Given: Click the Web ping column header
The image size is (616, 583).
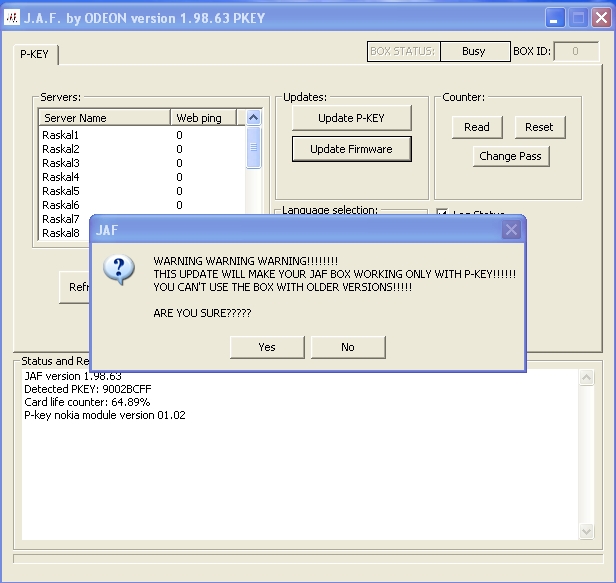Looking at the screenshot, I should tap(203, 118).
